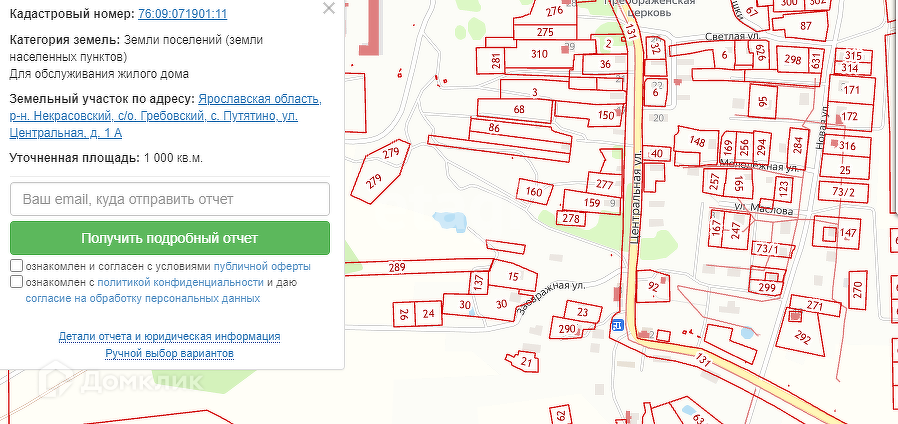Click the bus stop icon on map
Image resolution: width=898 pixels, height=424 pixels.
[617, 325]
